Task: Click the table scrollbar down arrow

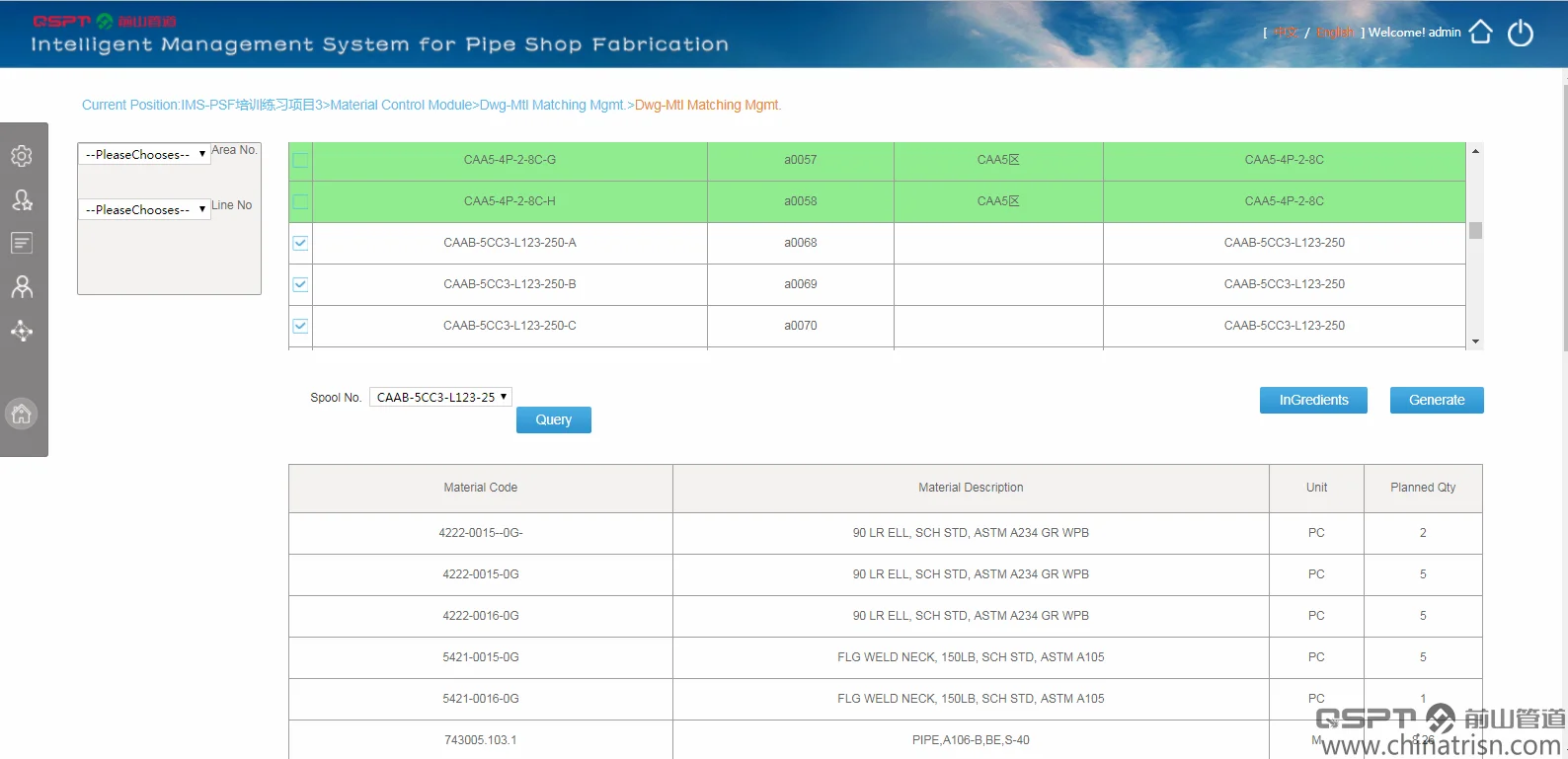Action: [x=1475, y=342]
